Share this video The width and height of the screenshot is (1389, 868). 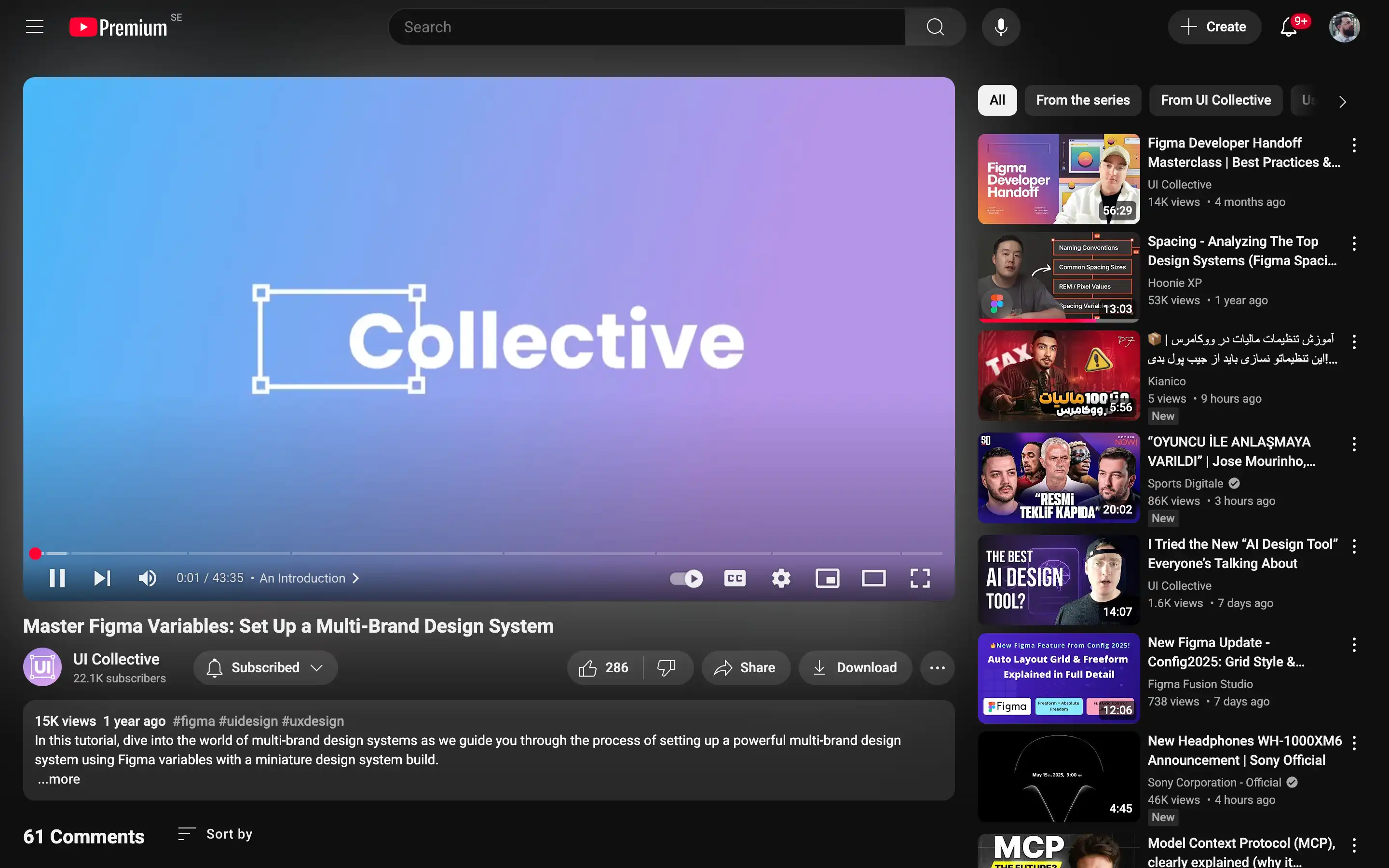click(746, 668)
